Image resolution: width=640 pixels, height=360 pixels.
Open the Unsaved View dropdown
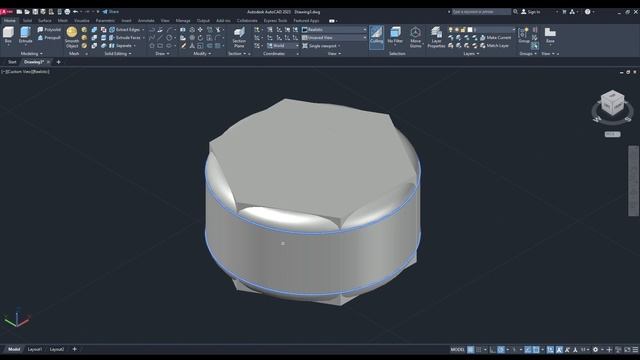point(334,38)
